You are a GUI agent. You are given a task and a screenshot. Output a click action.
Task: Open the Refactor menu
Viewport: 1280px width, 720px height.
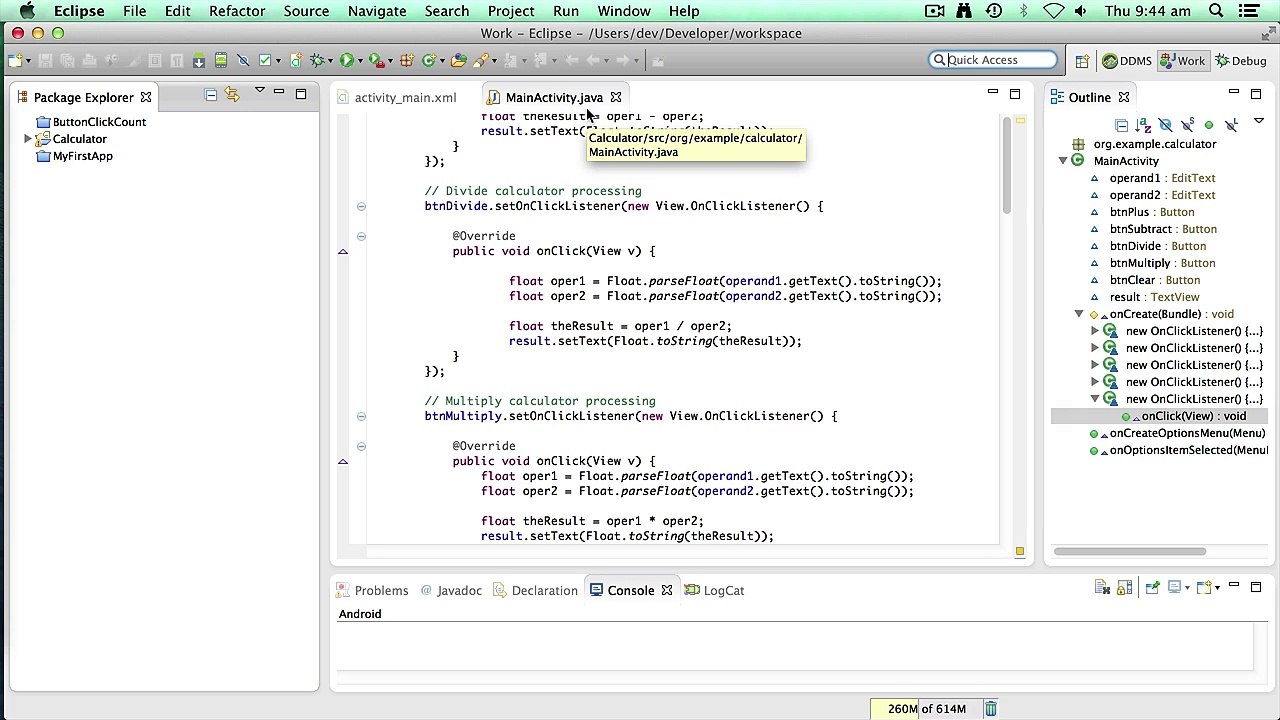237,11
